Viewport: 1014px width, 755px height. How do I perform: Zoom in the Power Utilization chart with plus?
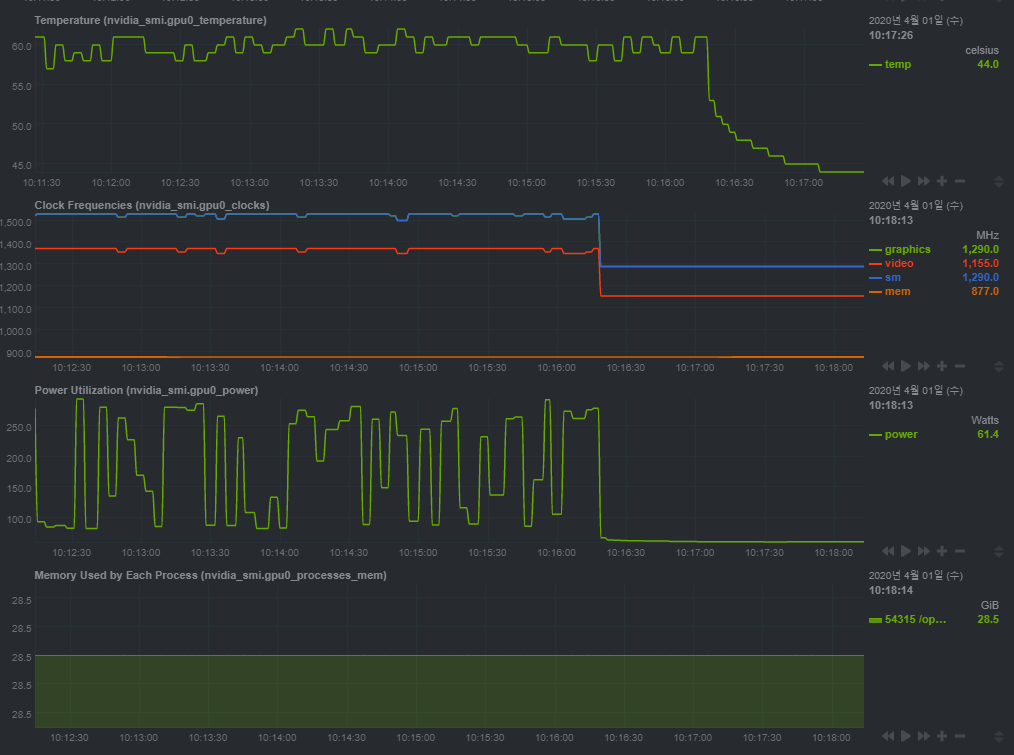pyautogui.click(x=942, y=551)
